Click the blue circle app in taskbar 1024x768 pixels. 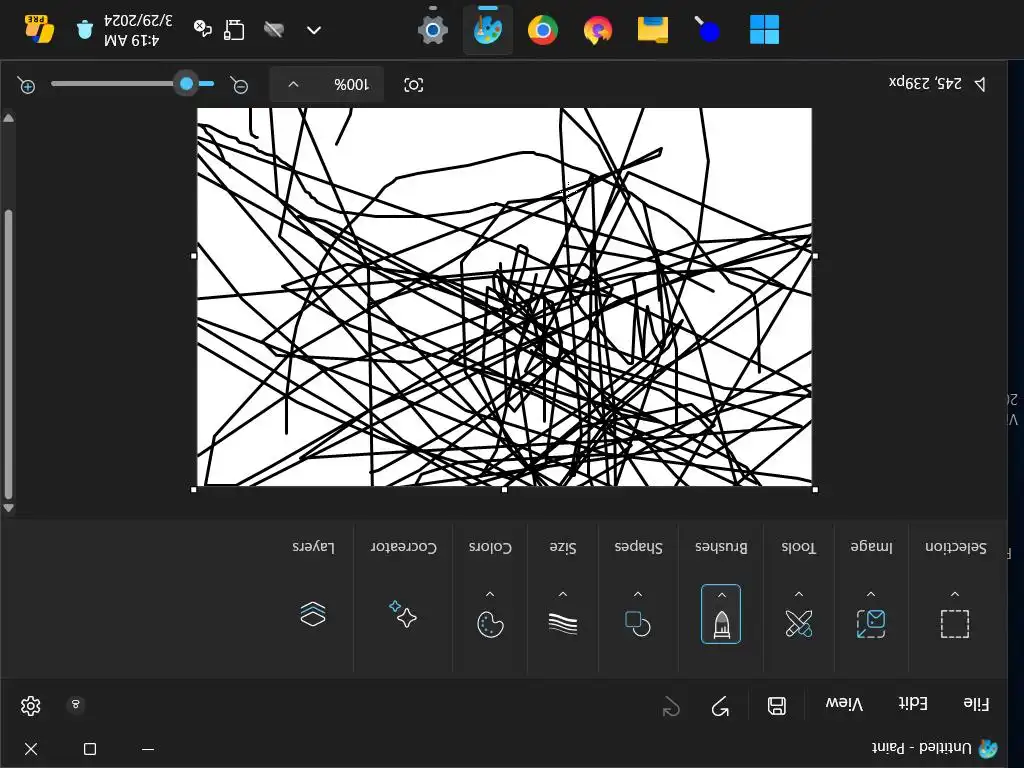[x=707, y=30]
